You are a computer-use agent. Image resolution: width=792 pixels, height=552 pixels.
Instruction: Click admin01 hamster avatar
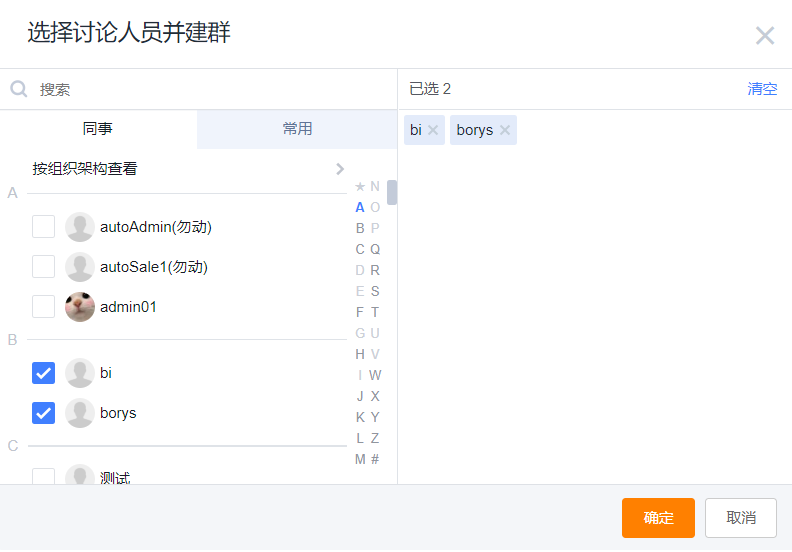(x=80, y=307)
